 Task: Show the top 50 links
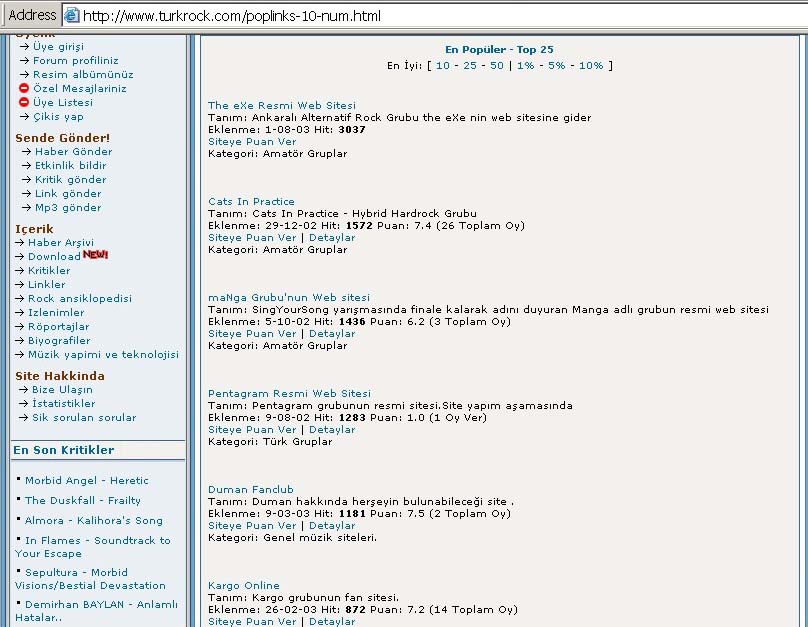[x=497, y=65]
